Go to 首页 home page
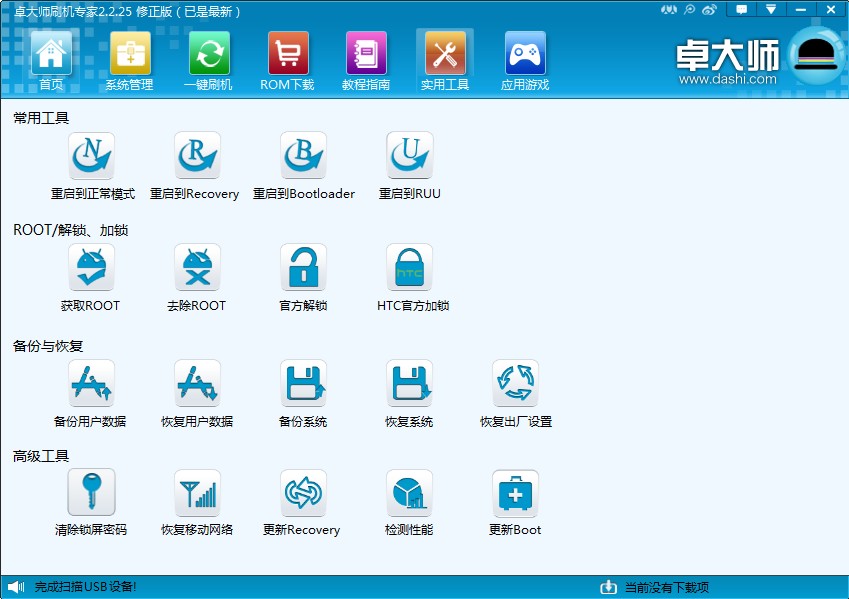849x599 pixels. (x=51, y=58)
